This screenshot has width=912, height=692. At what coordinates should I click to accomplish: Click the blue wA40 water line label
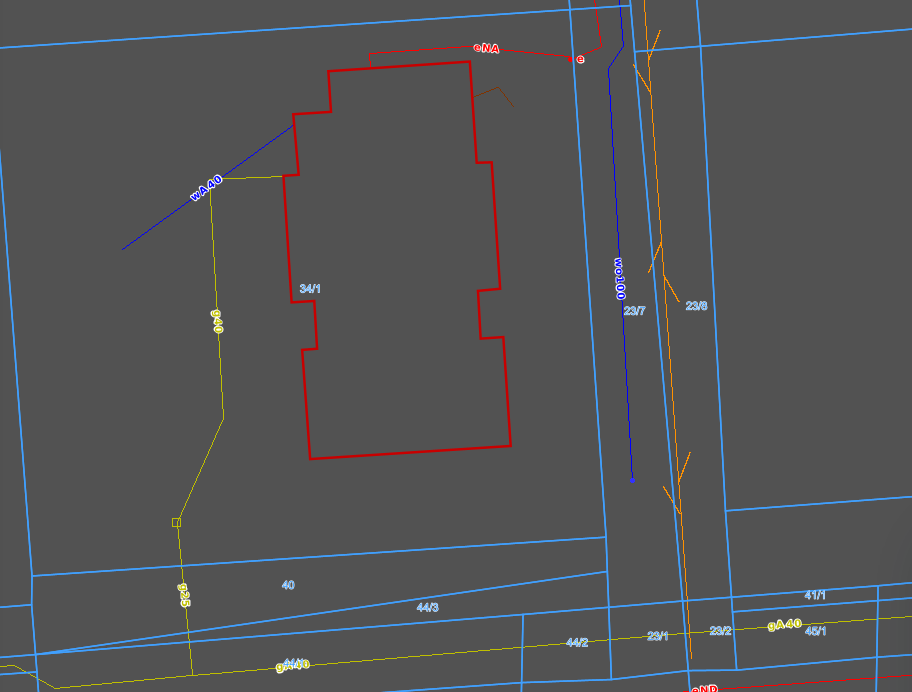pos(206,188)
